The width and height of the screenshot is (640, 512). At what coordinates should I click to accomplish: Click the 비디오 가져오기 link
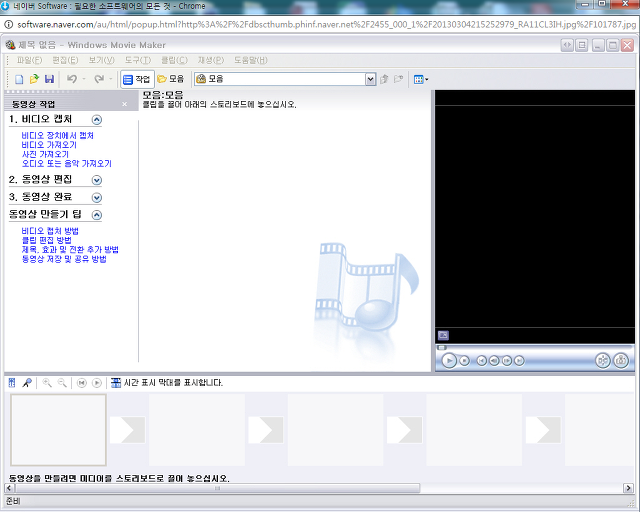pos(49,145)
